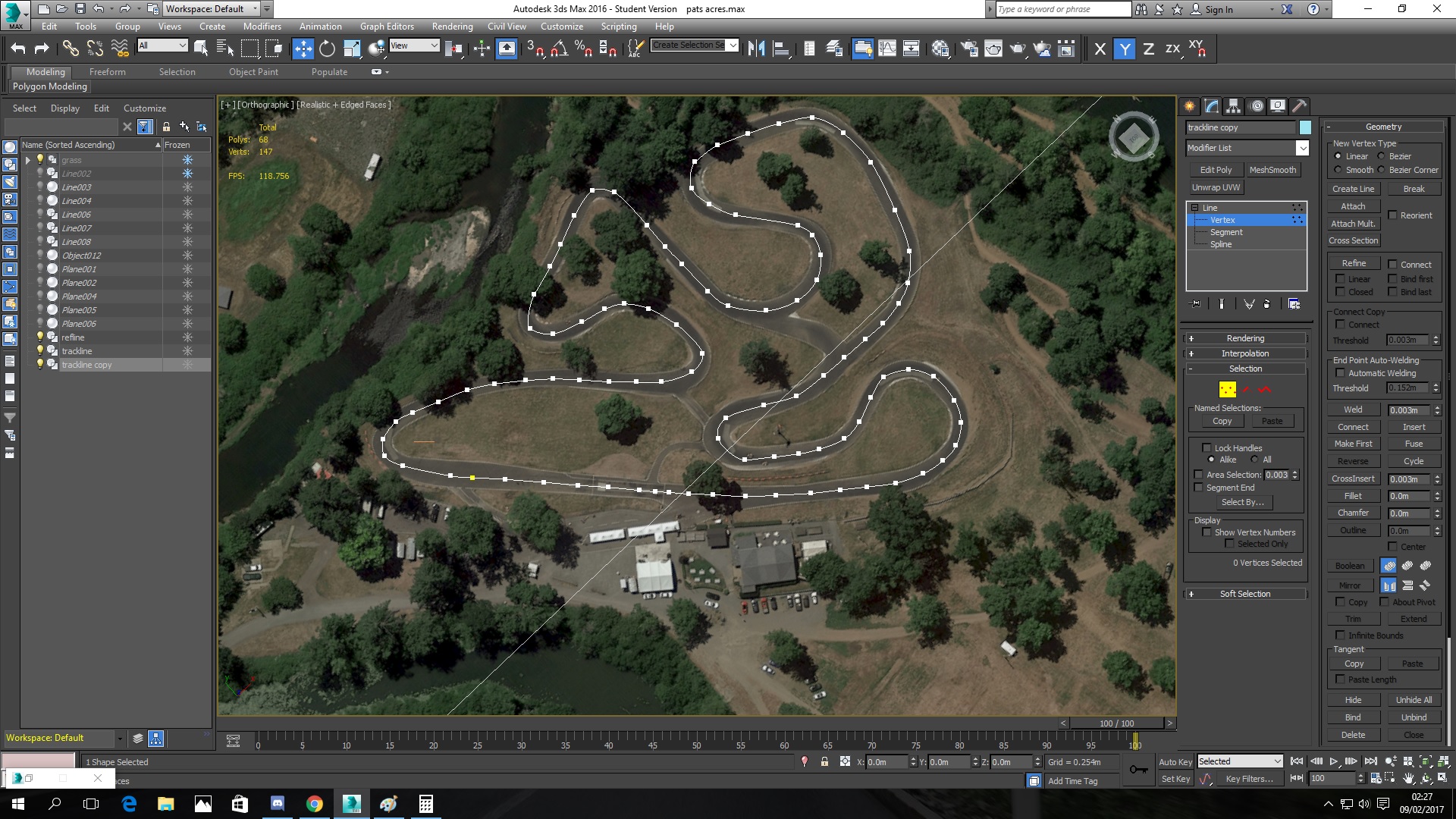Expand the grass item in explorer
Screen dimensions: 1456x819
pos(28,160)
